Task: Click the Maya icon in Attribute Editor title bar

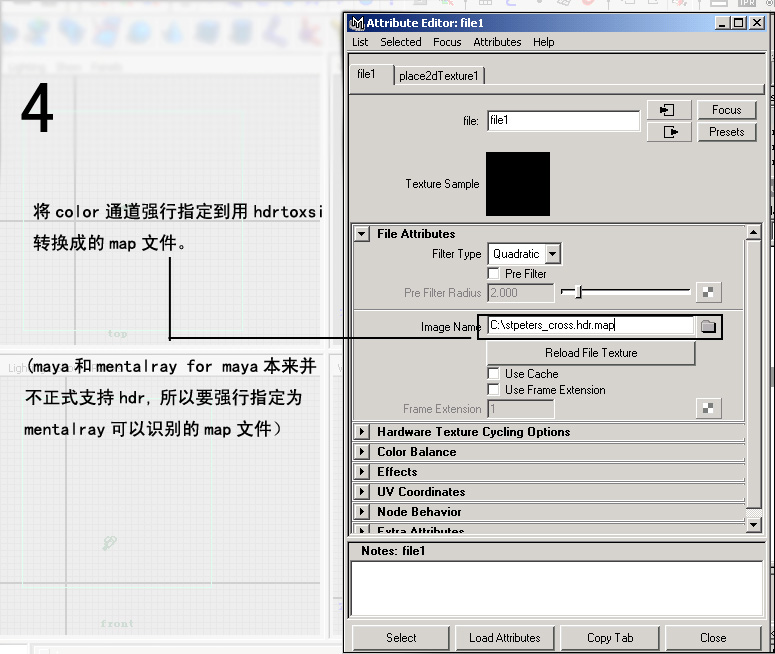Action: coord(356,23)
